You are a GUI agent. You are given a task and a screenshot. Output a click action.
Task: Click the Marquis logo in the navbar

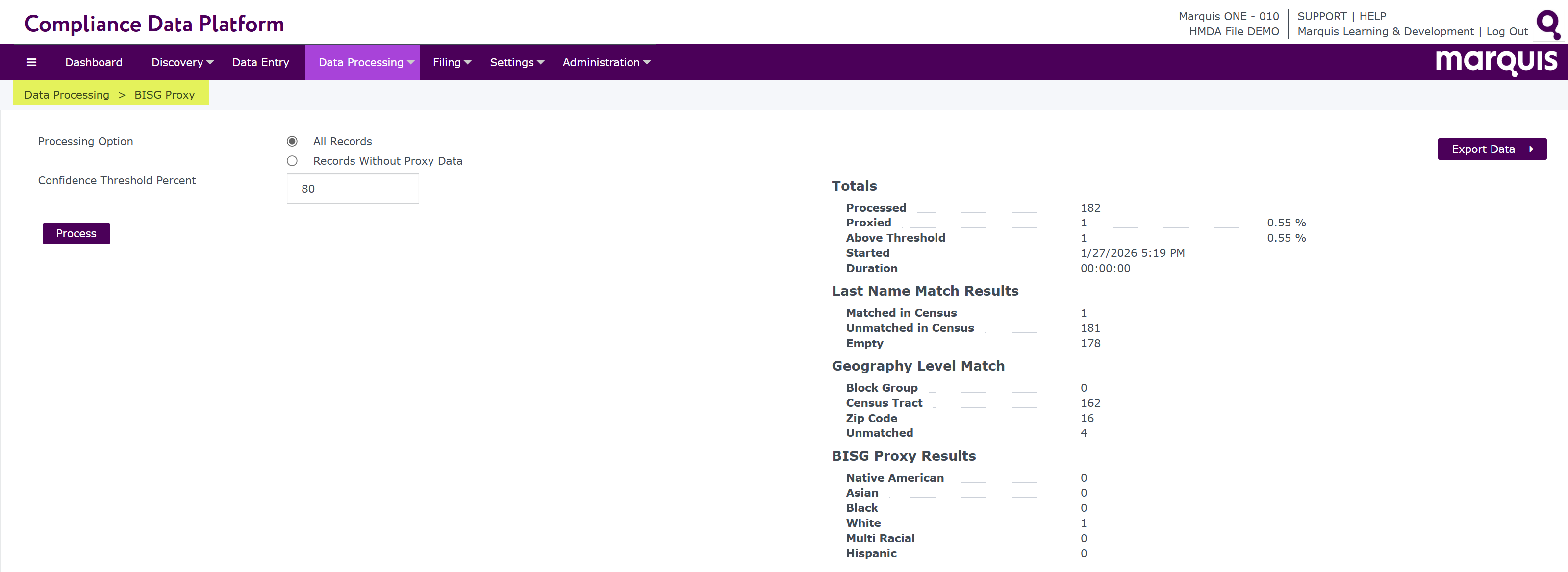1495,62
